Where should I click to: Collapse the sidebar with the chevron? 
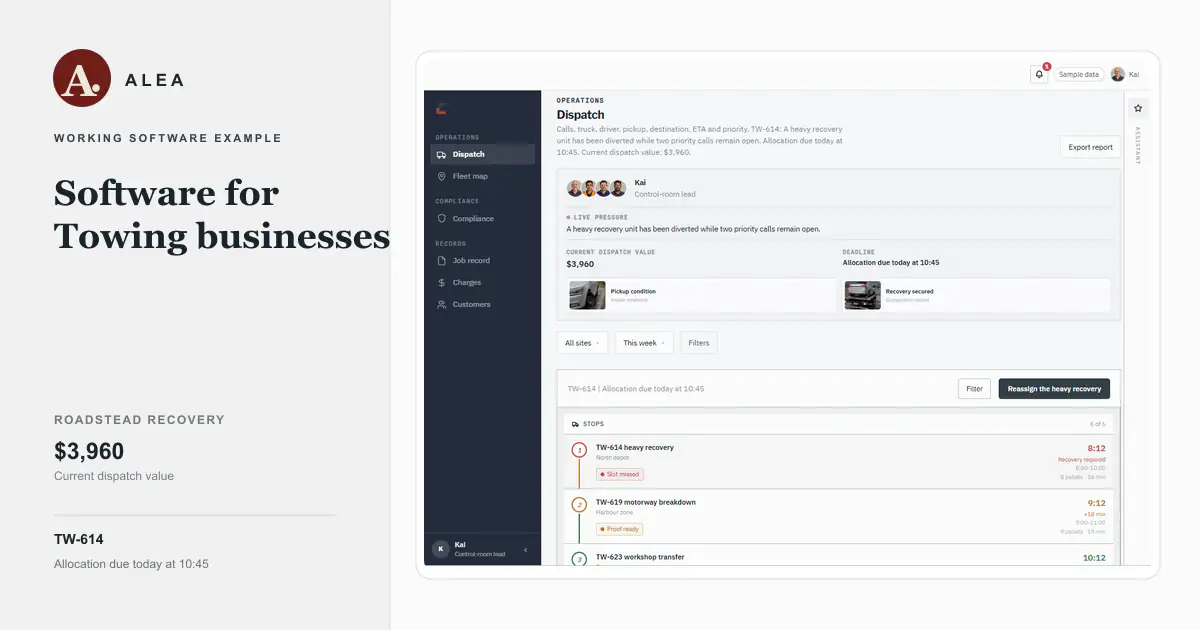[x=526, y=550]
